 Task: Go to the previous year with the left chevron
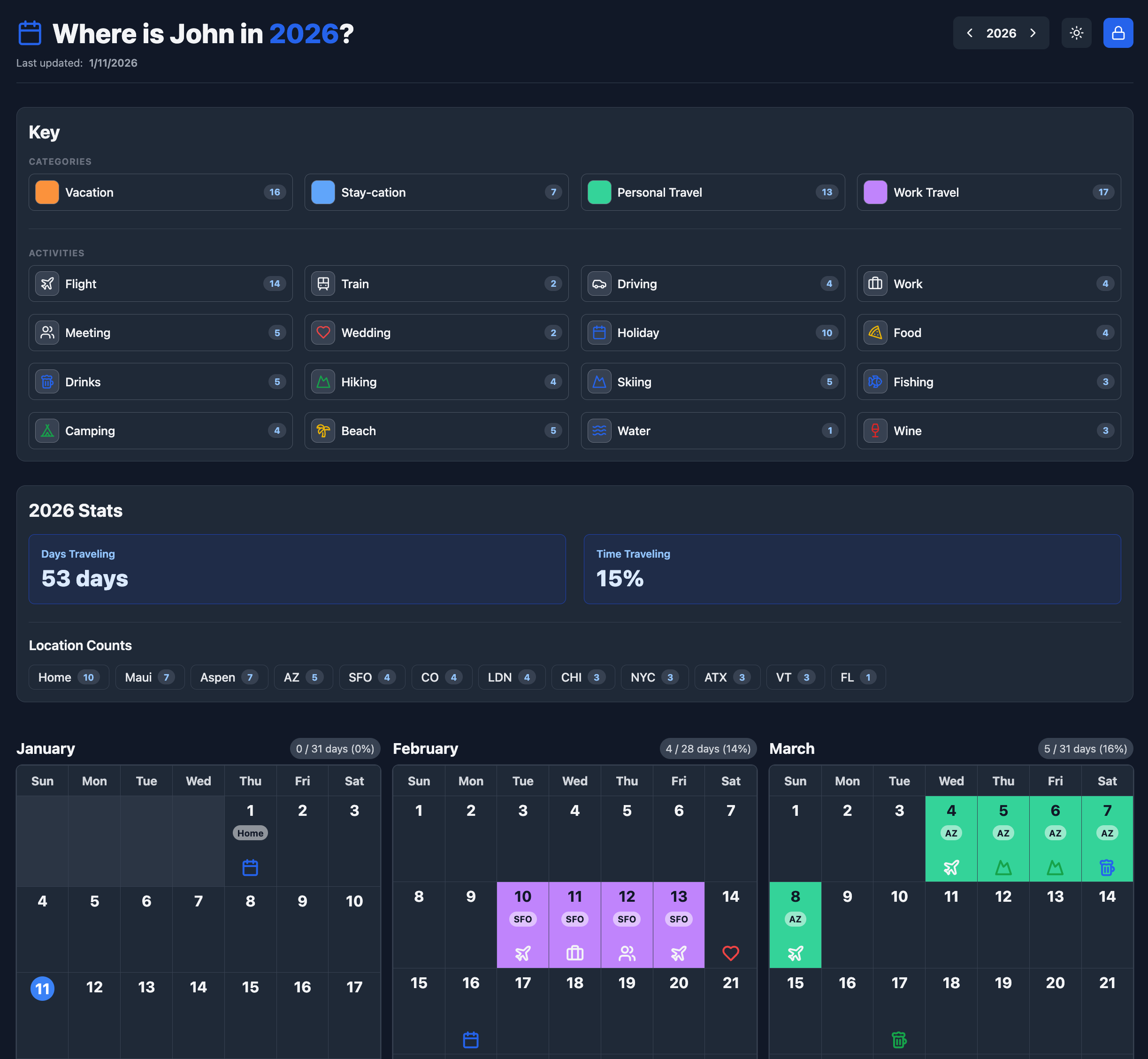click(x=969, y=33)
